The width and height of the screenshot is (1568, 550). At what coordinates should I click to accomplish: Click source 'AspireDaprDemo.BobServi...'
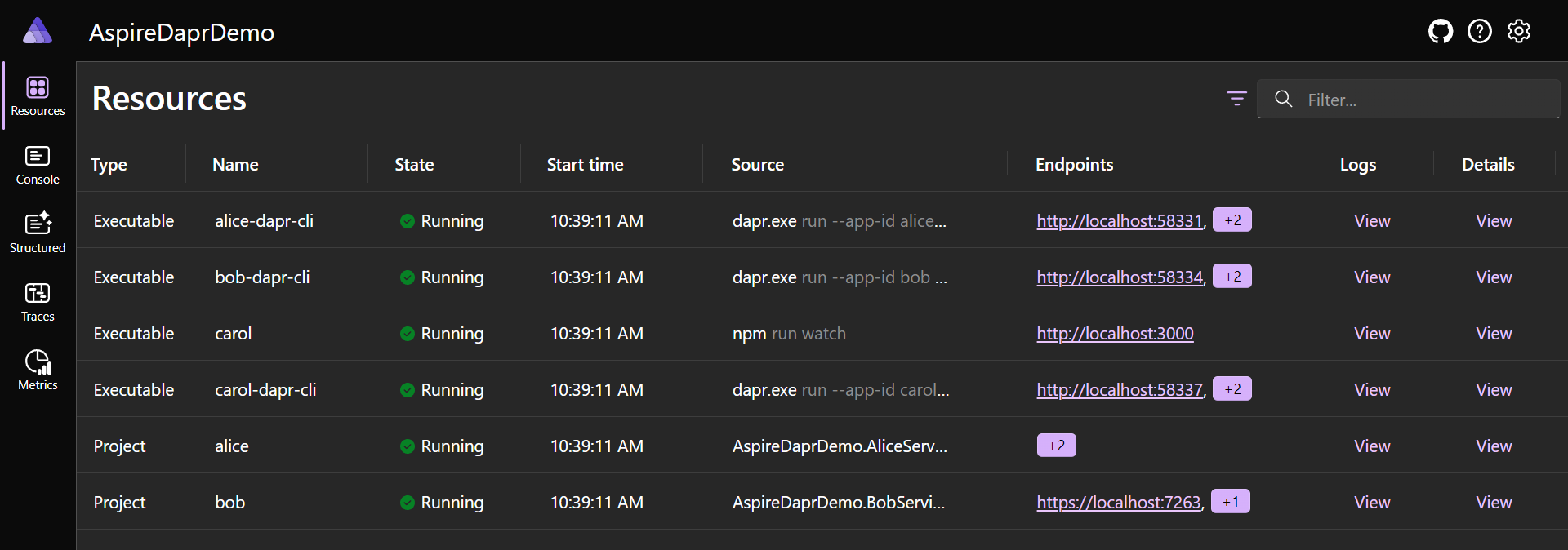839,503
